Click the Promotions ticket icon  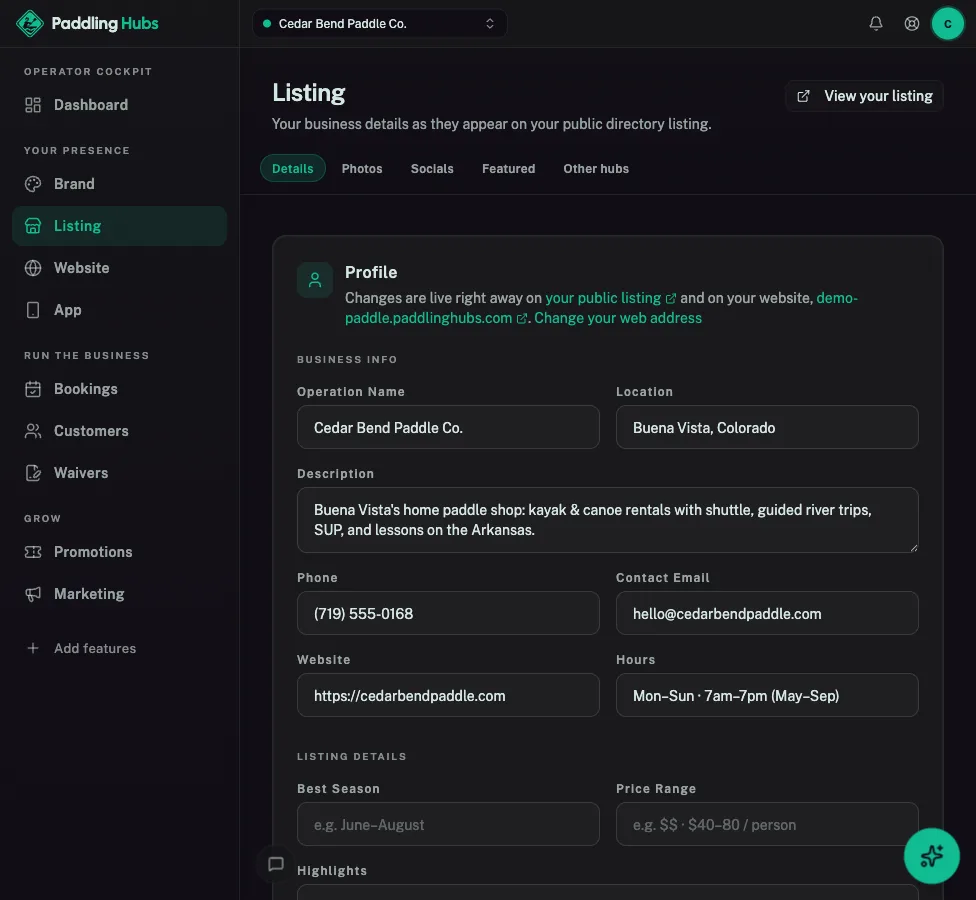pyautogui.click(x=33, y=552)
